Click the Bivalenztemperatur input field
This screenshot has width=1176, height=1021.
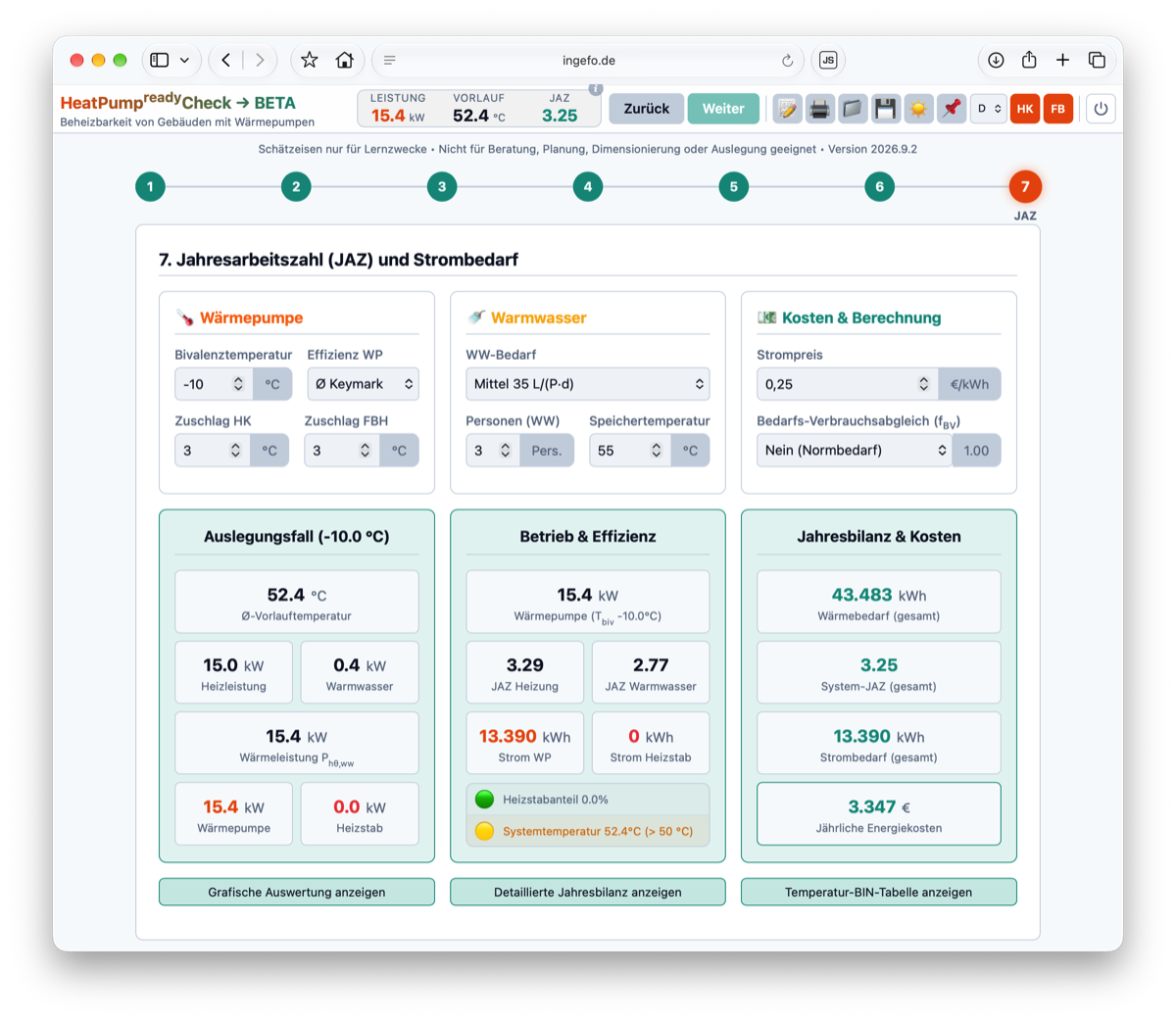tap(214, 384)
